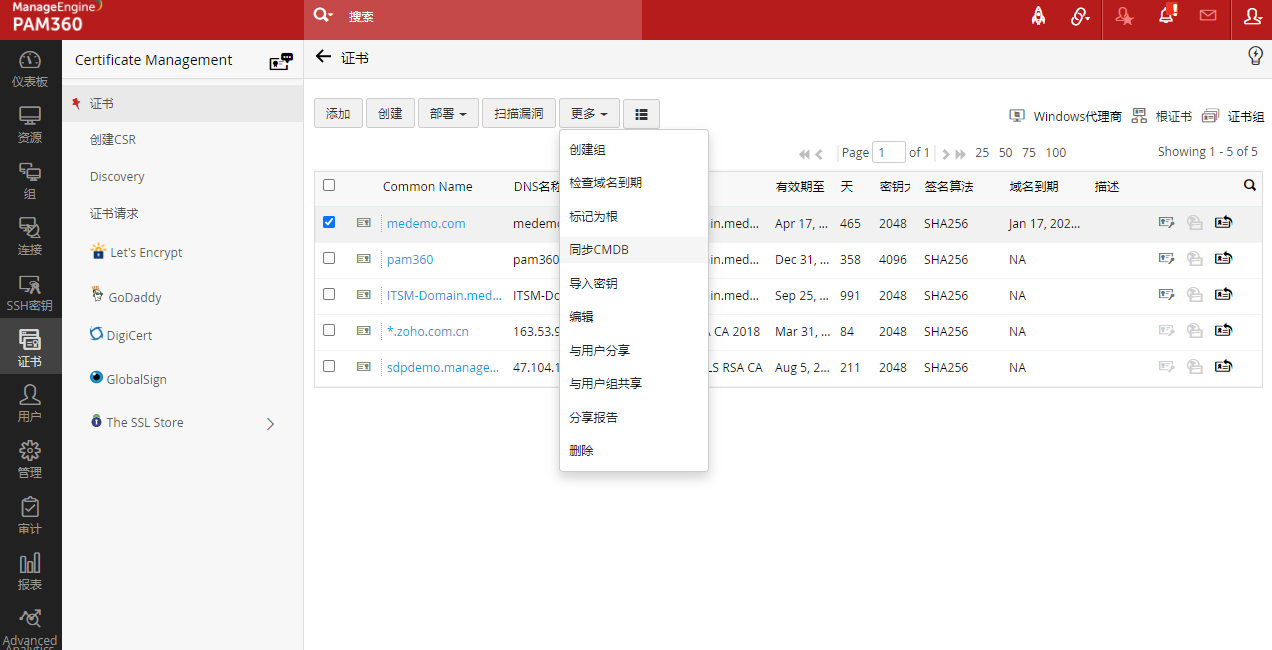Screen dimensions: 1272x650
Task: Open the SSH密钥 sidebar section
Action: point(30,293)
